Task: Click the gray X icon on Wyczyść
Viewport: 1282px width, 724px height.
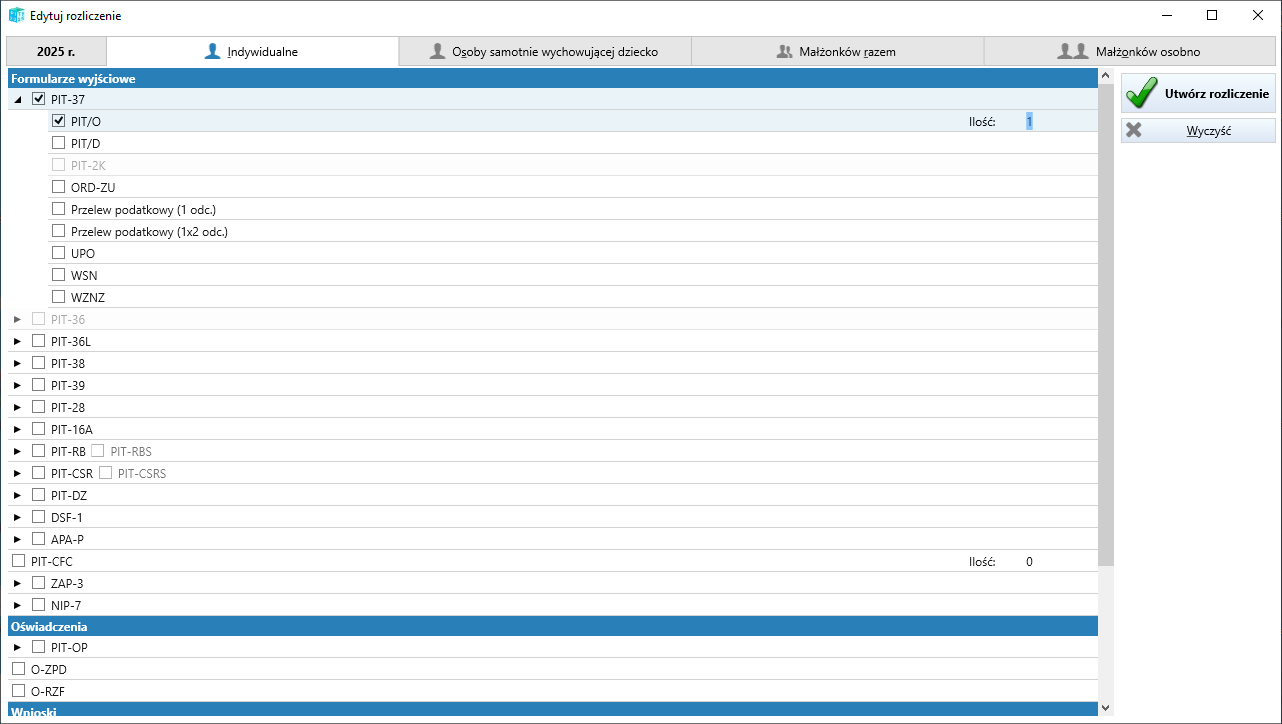Action: click(x=1134, y=130)
